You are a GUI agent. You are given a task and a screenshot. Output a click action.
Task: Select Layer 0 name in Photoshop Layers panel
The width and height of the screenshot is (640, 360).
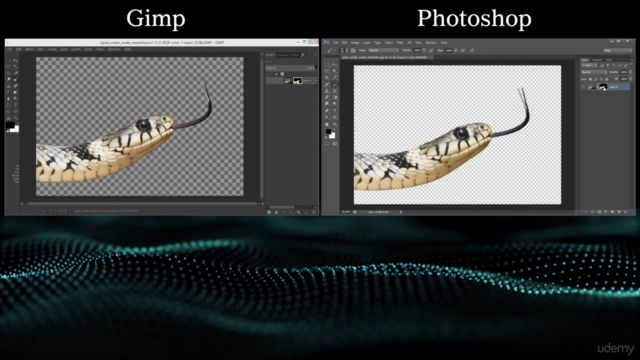click(613, 87)
